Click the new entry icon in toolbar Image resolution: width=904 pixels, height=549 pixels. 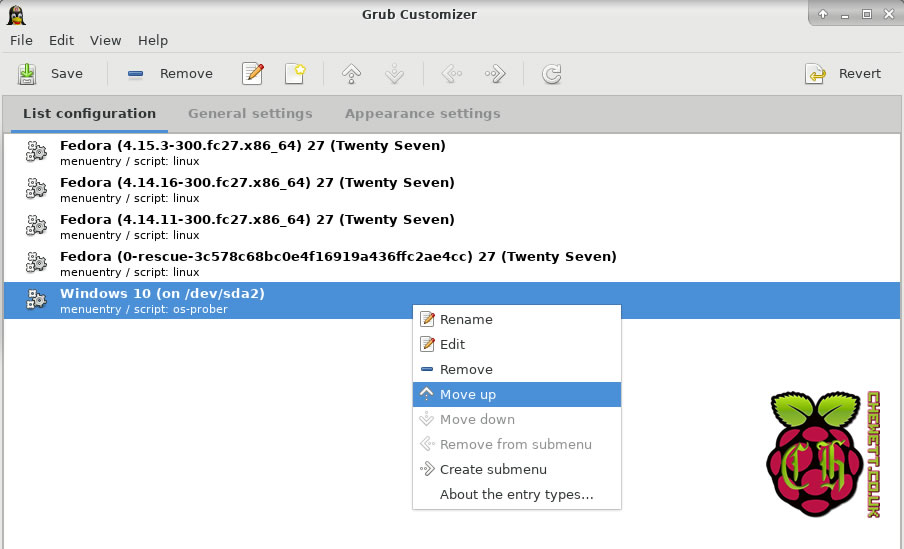click(x=295, y=73)
